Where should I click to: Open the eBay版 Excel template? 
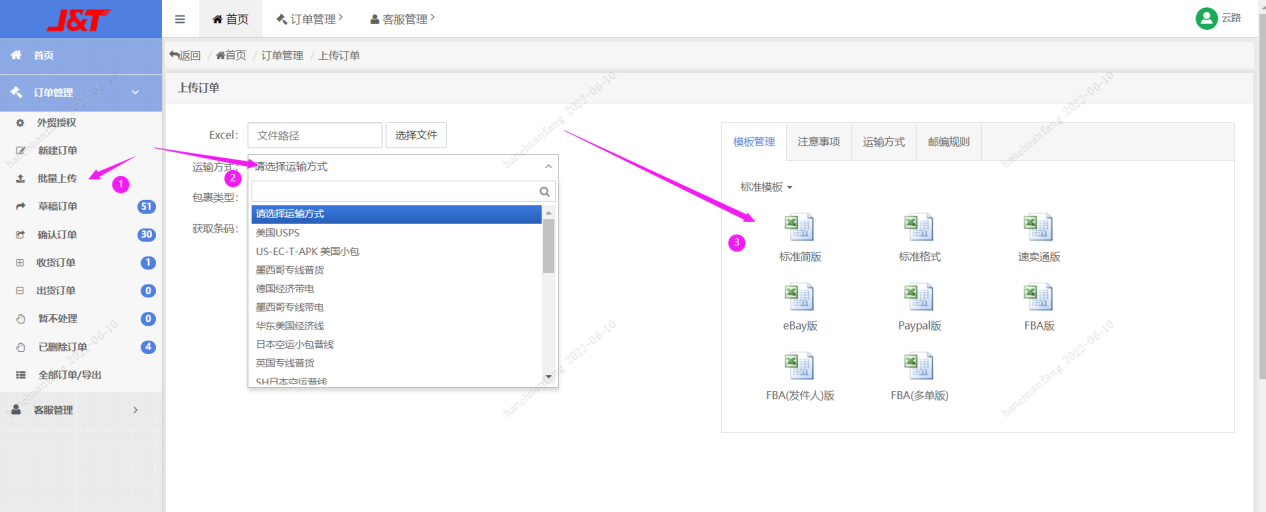tap(799, 307)
